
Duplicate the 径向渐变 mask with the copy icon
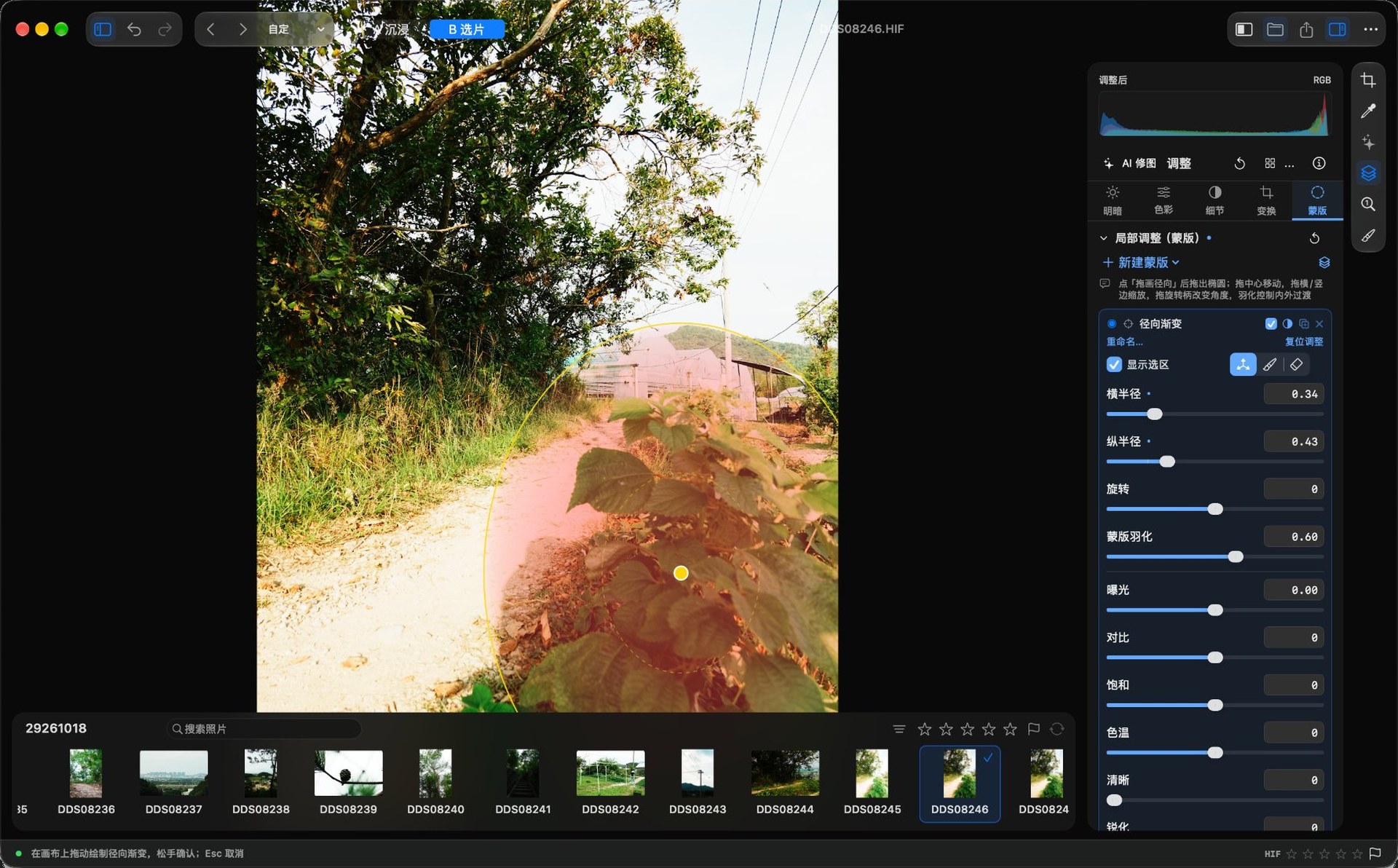[1304, 323]
